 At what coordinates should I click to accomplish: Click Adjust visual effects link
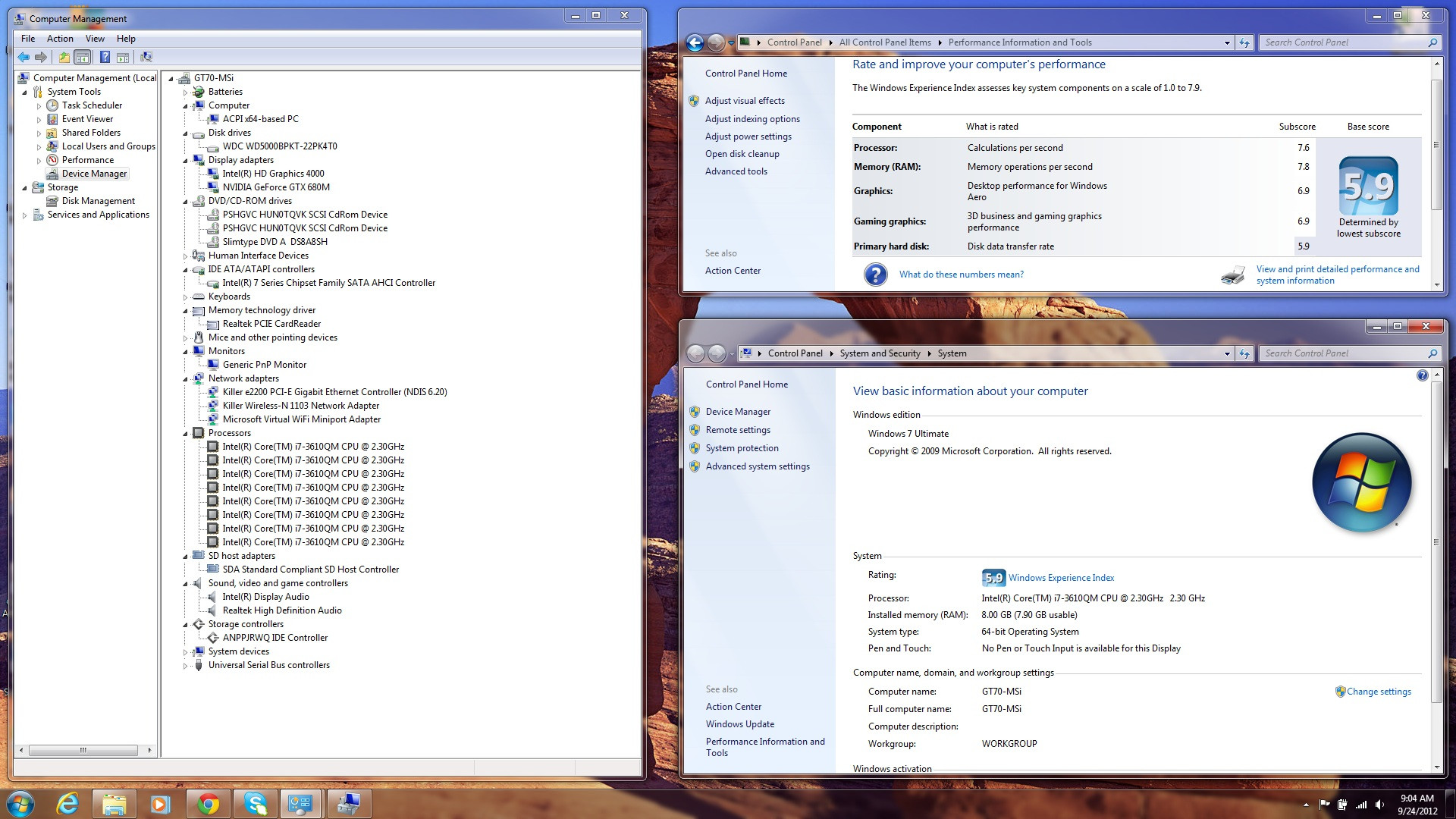tap(745, 101)
